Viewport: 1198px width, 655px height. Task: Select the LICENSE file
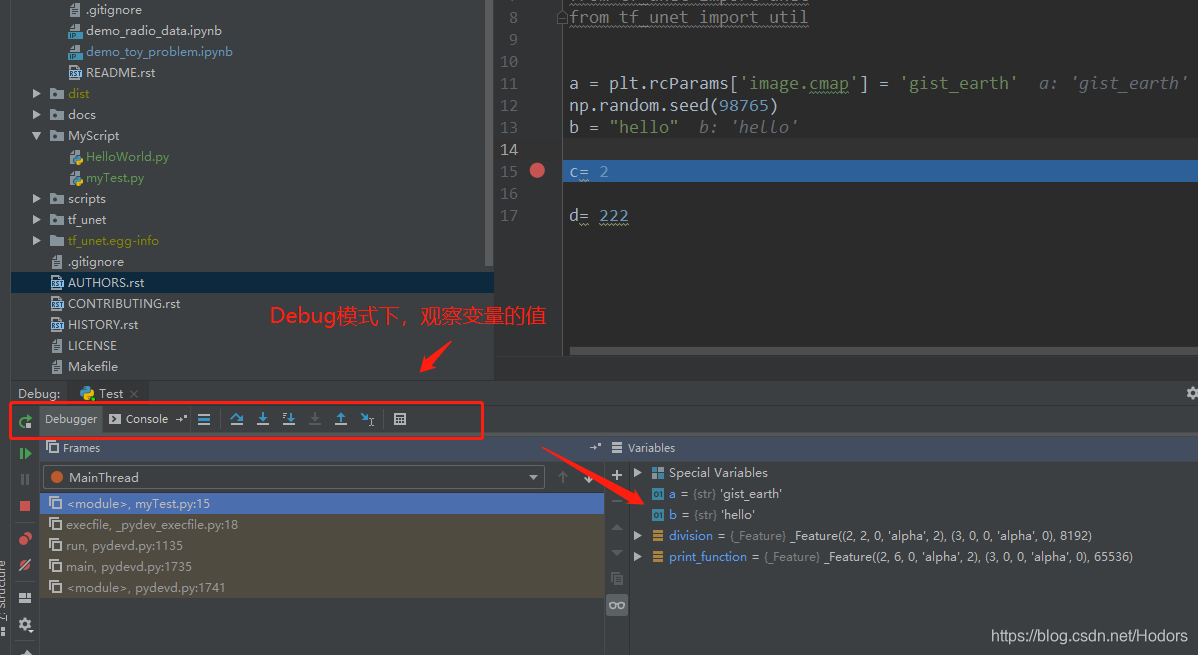point(92,345)
